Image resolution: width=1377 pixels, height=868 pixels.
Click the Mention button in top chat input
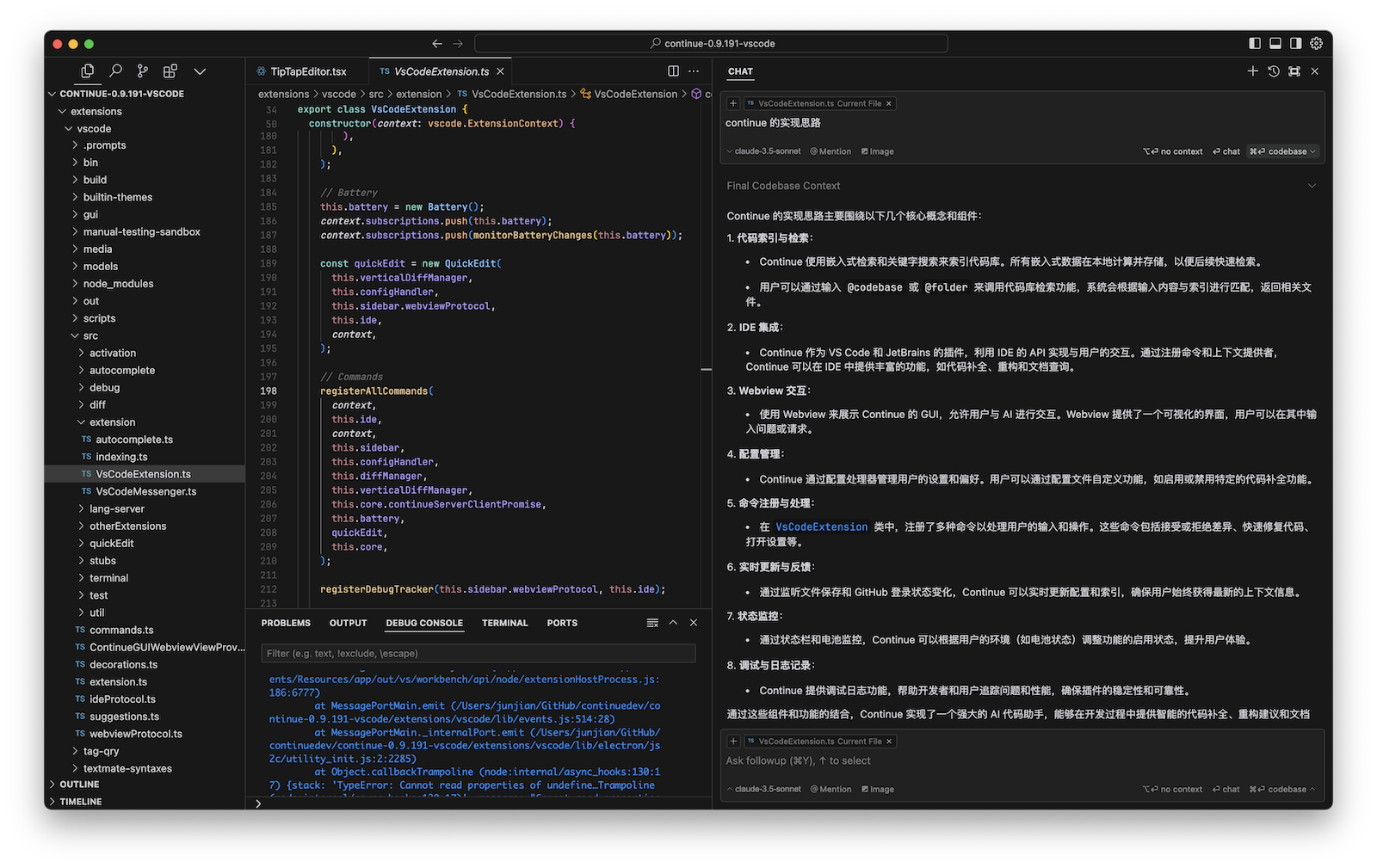(831, 151)
